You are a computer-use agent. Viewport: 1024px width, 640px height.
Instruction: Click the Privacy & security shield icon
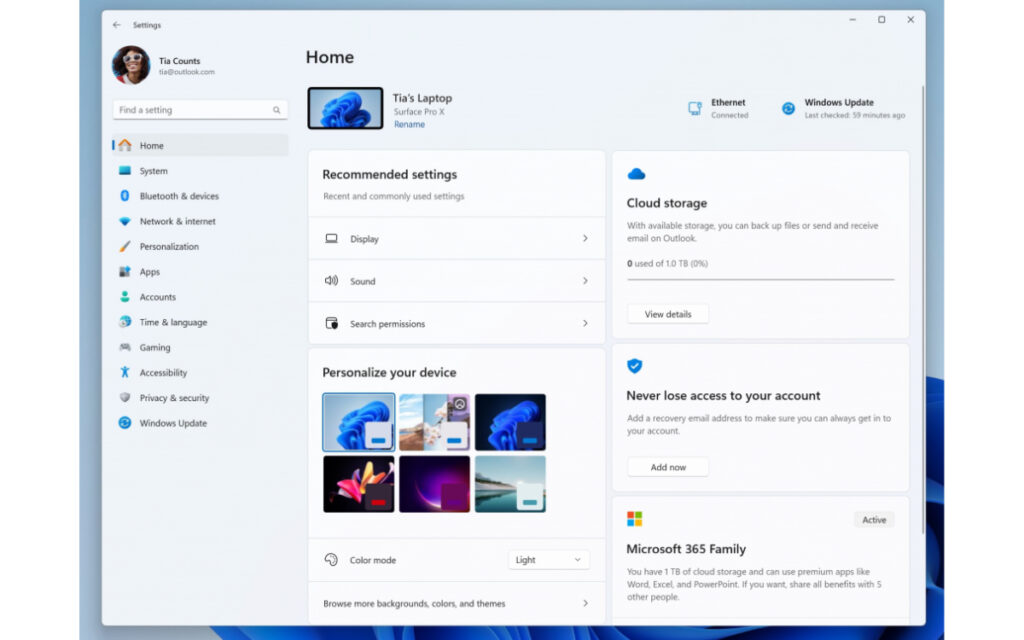coord(125,398)
